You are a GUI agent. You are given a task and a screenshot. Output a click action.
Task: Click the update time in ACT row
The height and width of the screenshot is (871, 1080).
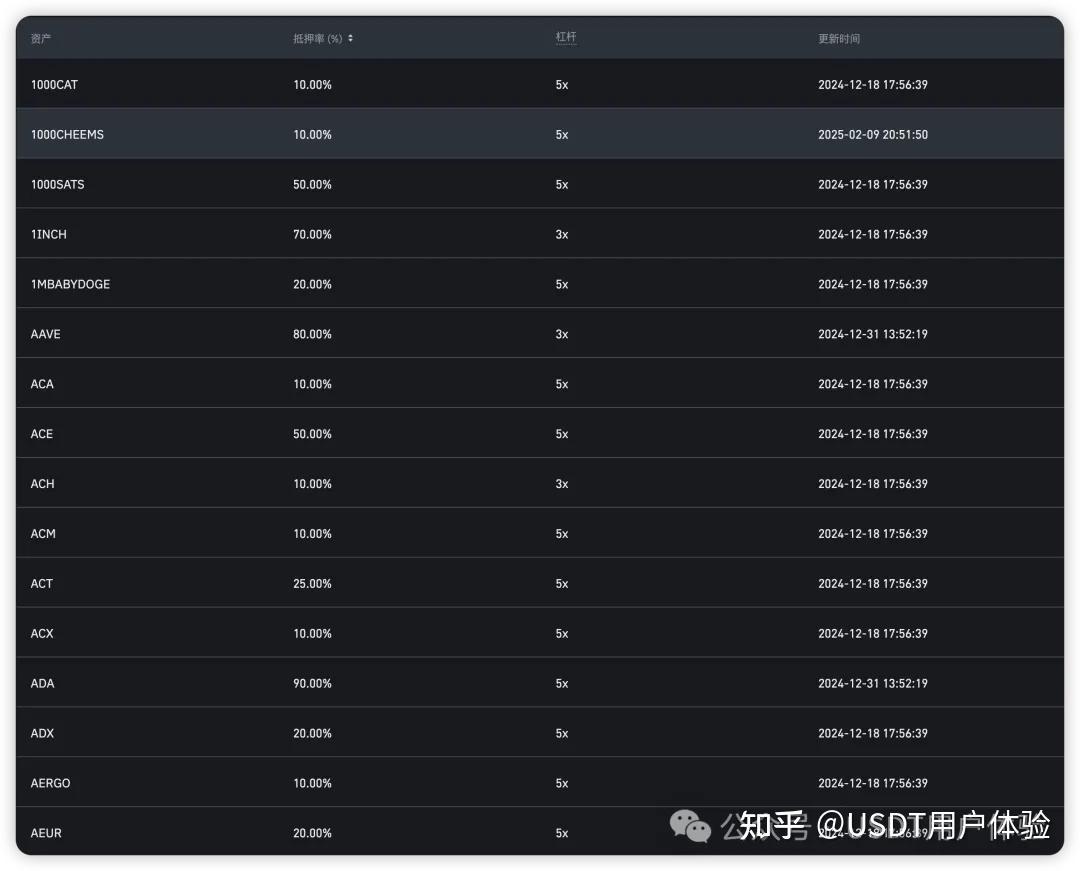click(873, 584)
